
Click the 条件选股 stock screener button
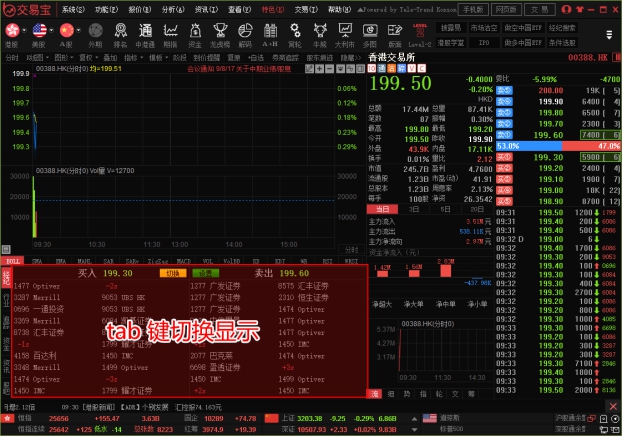point(563,44)
